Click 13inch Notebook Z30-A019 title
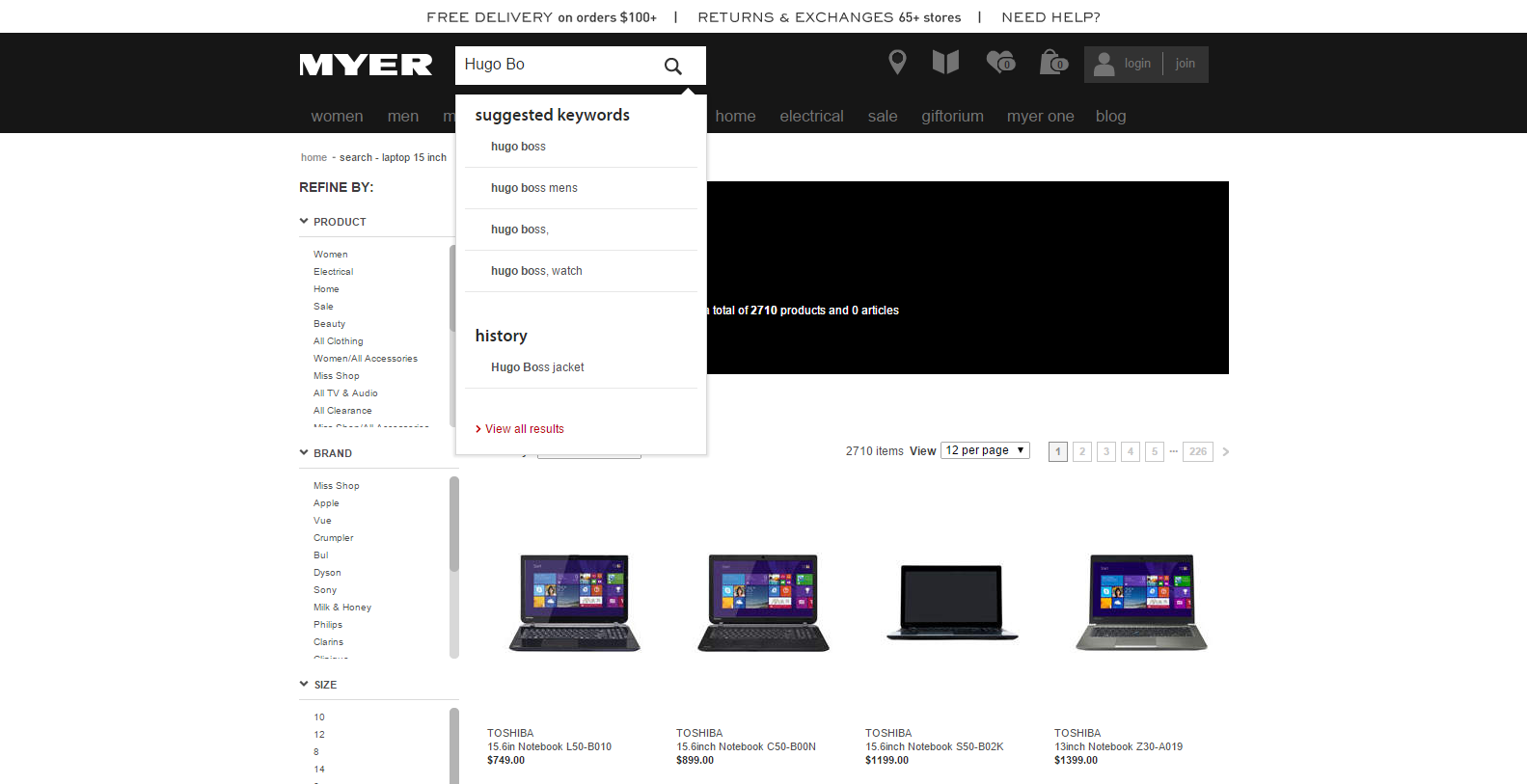The width and height of the screenshot is (1527, 784). (1118, 746)
